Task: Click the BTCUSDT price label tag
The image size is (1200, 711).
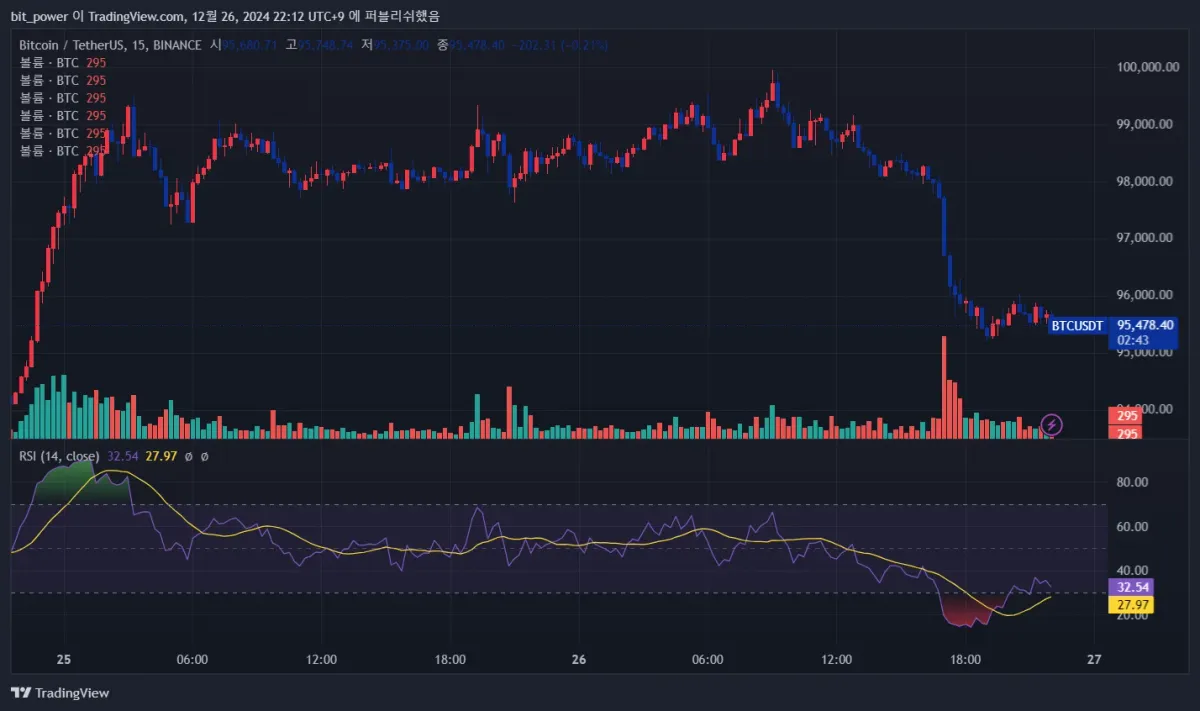Action: pyautogui.click(x=1078, y=325)
